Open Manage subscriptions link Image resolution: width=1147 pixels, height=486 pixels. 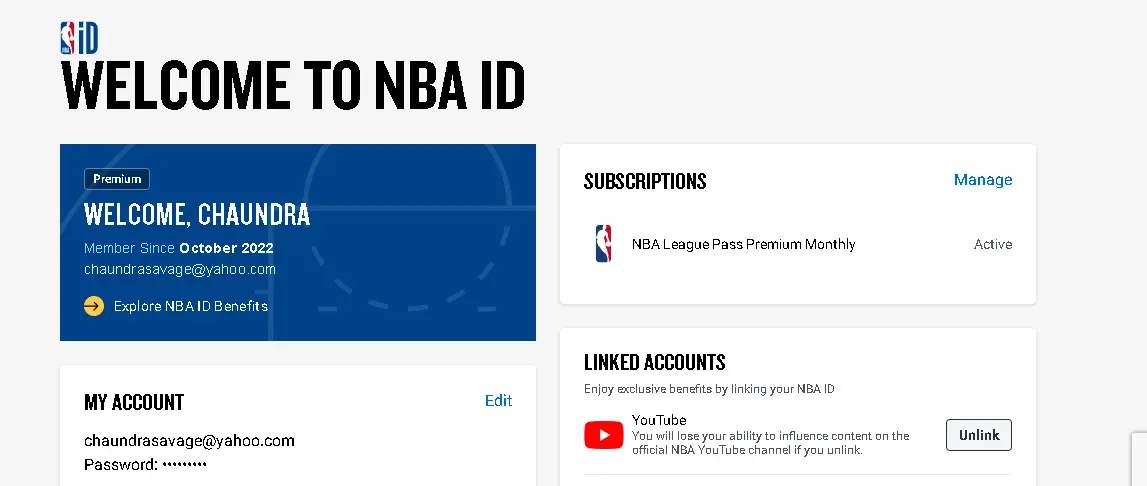983,180
